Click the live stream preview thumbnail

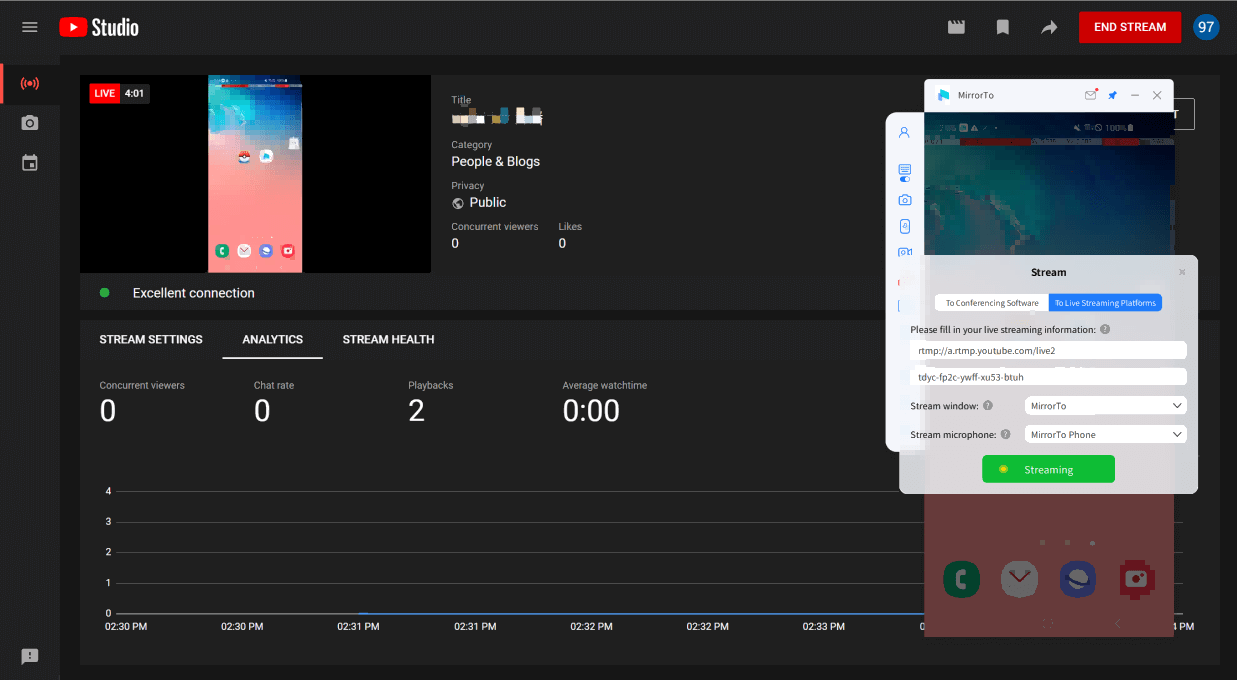point(255,173)
